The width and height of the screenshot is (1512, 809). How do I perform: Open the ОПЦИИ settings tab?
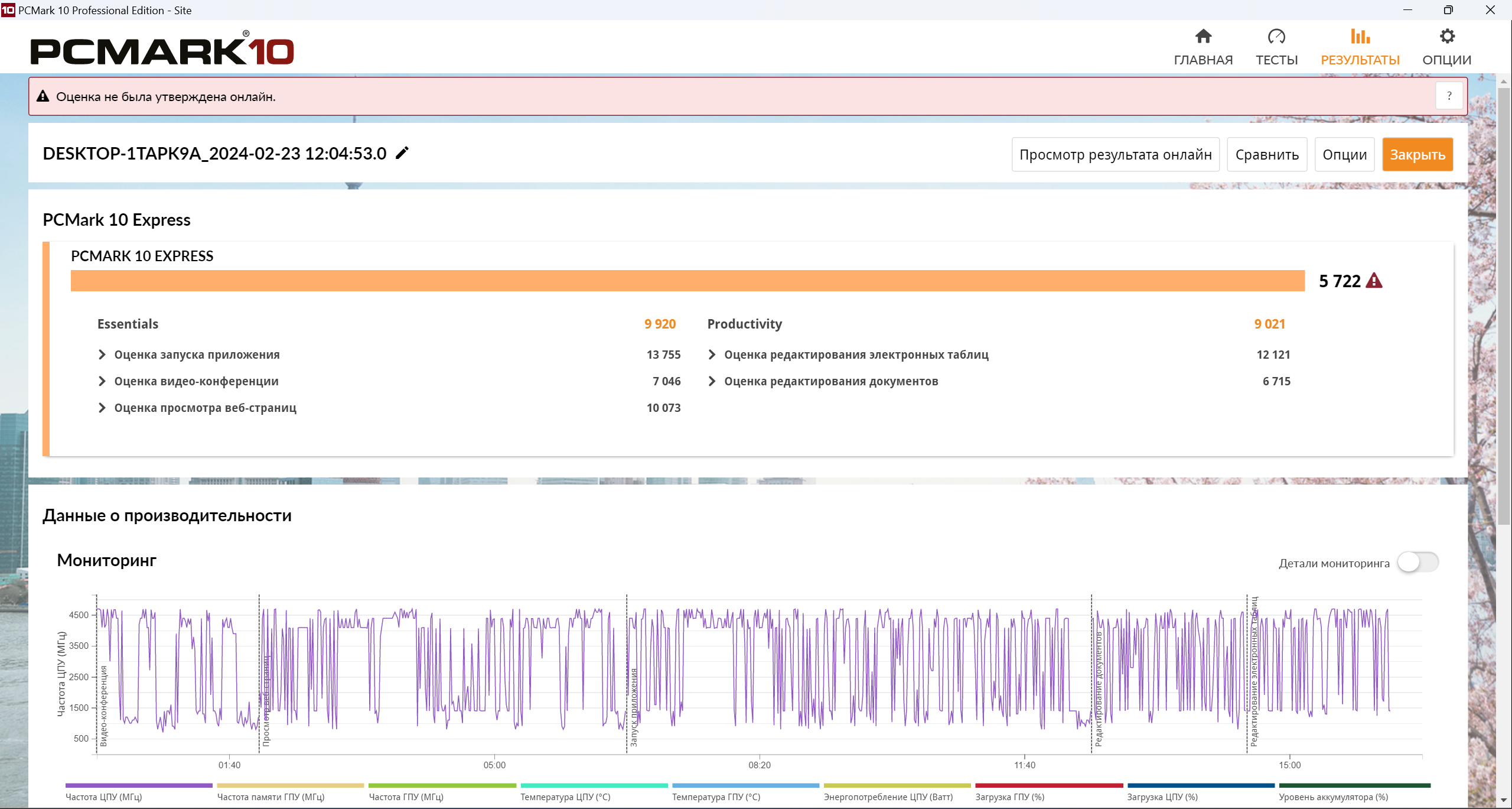pos(1446,47)
